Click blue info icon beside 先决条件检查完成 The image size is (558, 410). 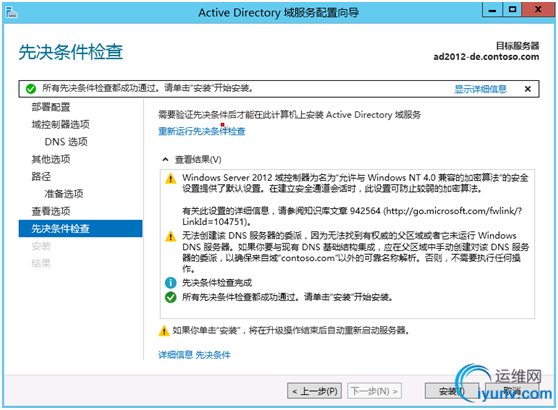coord(171,283)
